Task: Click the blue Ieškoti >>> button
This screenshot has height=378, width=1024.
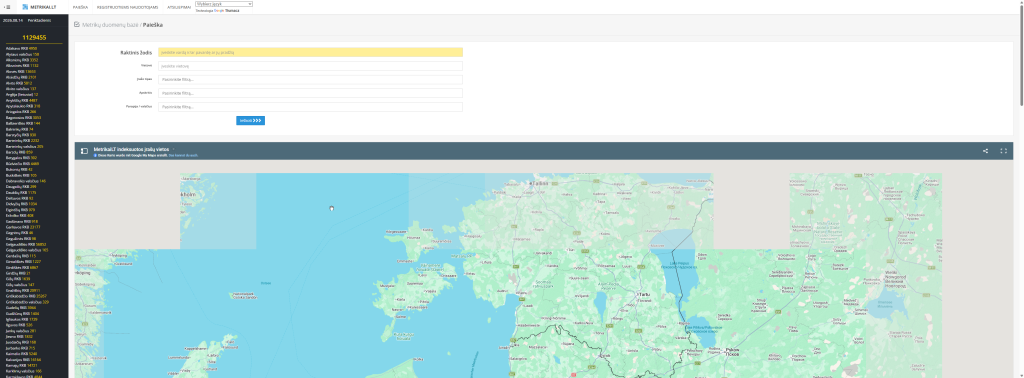Action: click(x=251, y=121)
